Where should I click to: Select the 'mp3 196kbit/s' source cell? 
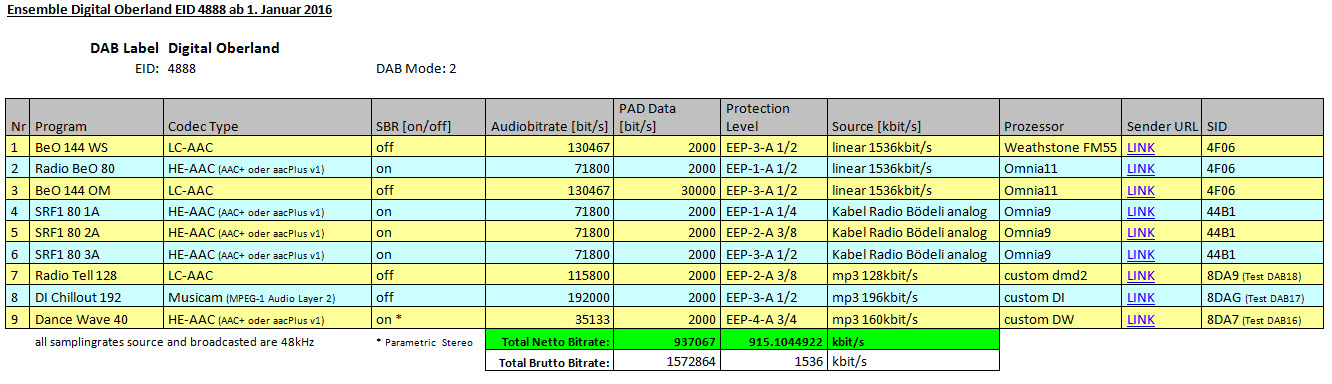[x=914, y=297]
